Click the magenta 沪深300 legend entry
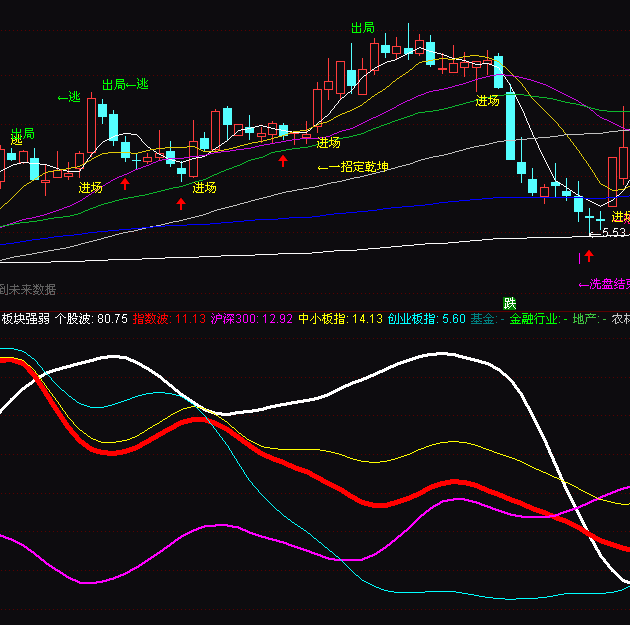 pos(252,319)
